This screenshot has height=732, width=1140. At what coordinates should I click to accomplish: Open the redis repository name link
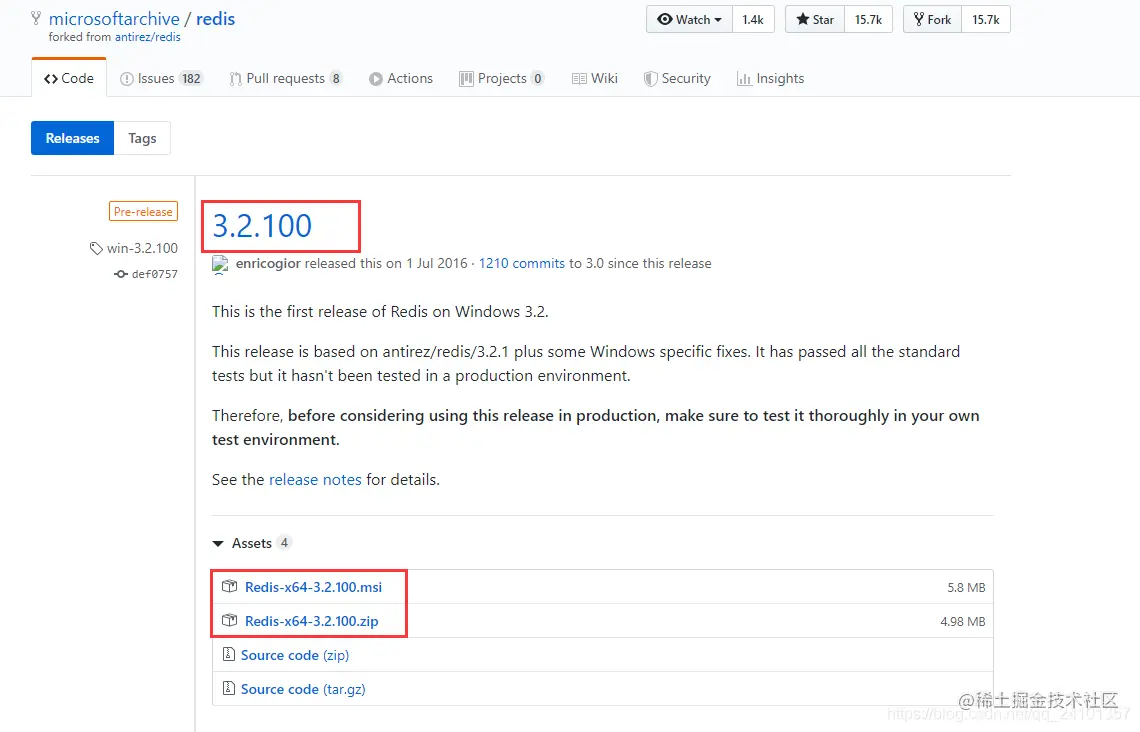pyautogui.click(x=215, y=19)
